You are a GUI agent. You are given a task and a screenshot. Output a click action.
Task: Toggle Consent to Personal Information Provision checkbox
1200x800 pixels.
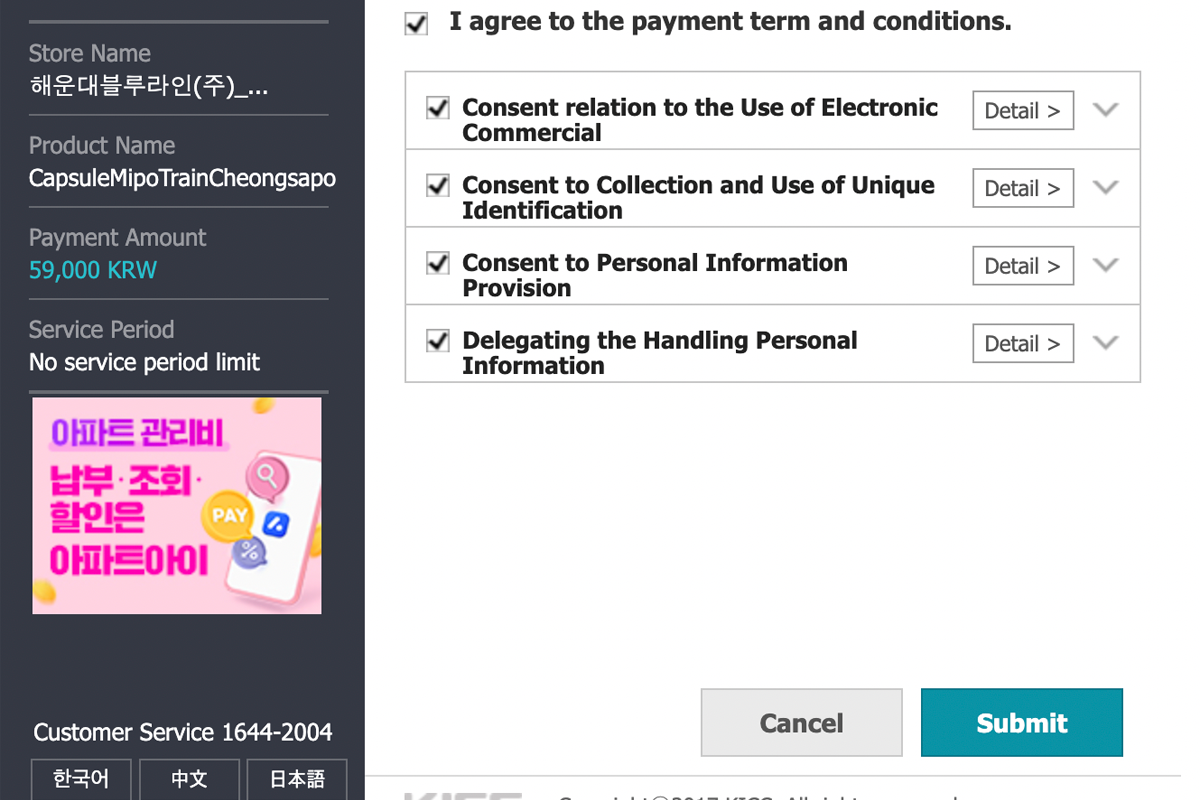click(437, 263)
